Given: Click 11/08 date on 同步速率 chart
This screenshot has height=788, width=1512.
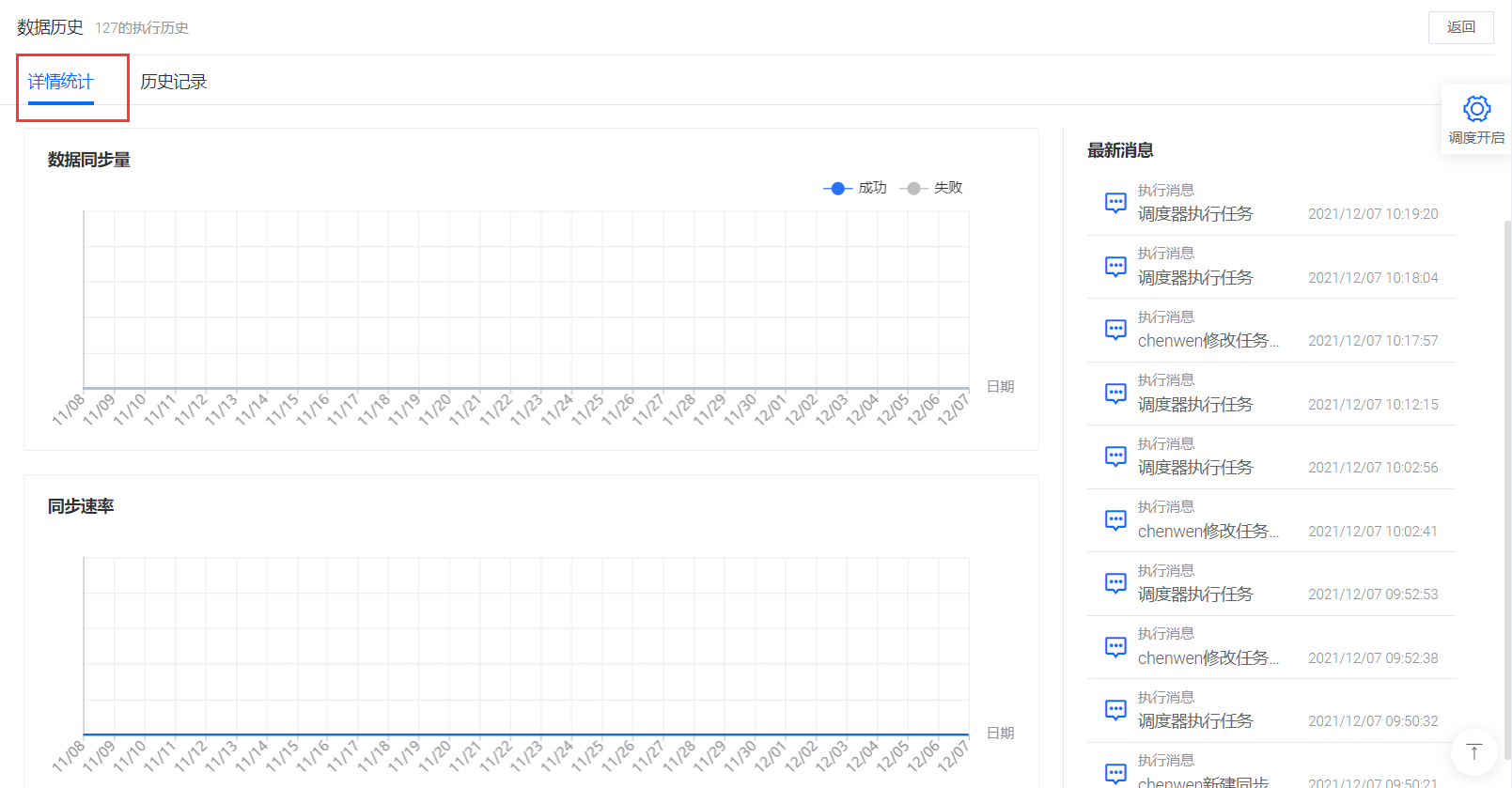Looking at the screenshot, I should pyautogui.click(x=69, y=755).
